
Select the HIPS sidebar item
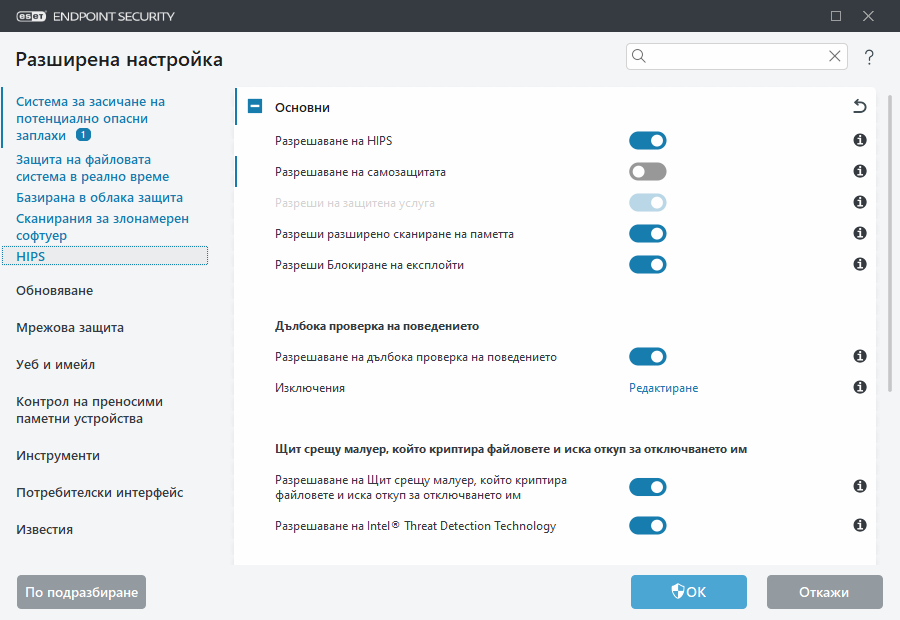pyautogui.click(x=105, y=256)
